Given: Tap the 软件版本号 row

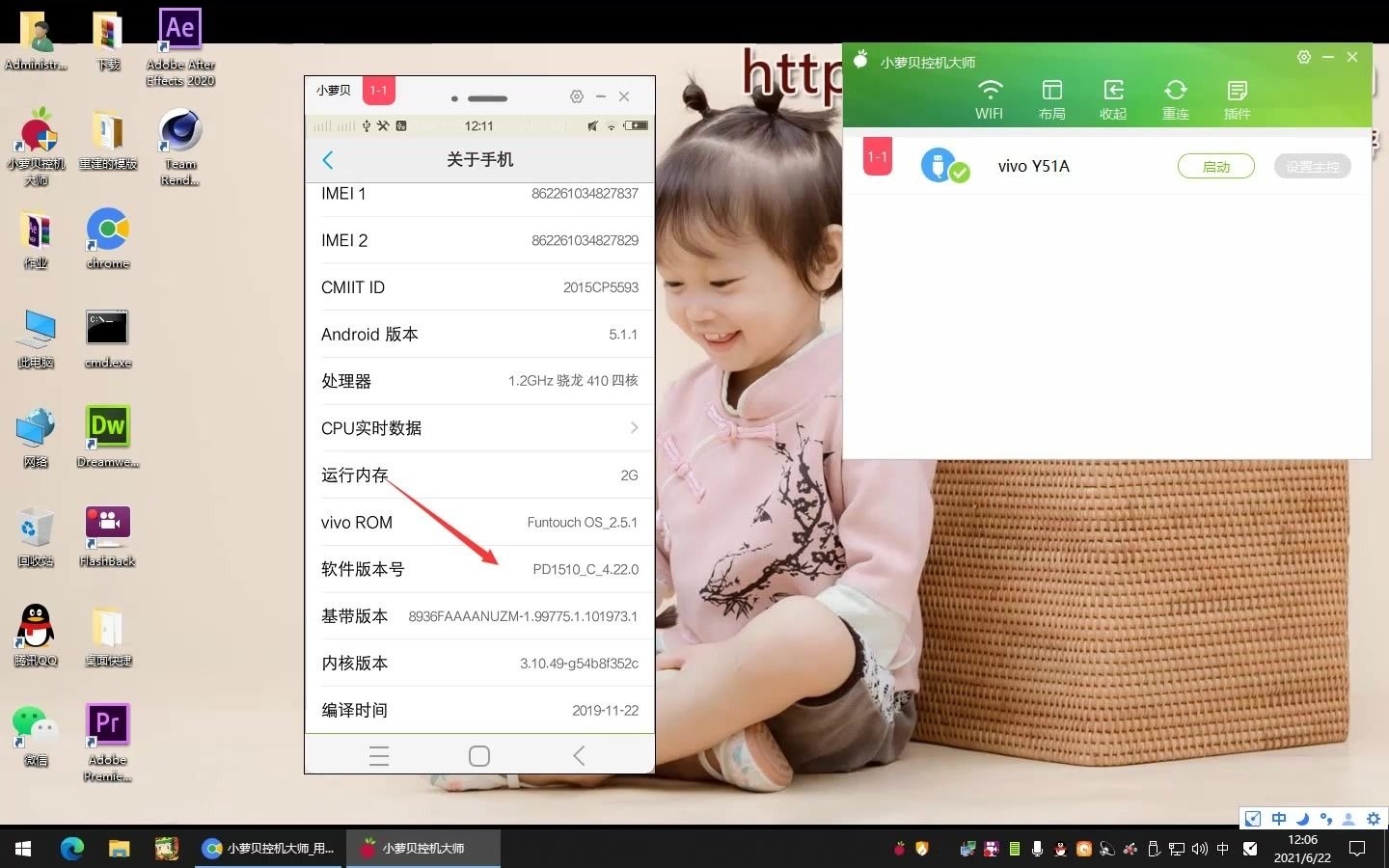Looking at the screenshot, I should [479, 569].
